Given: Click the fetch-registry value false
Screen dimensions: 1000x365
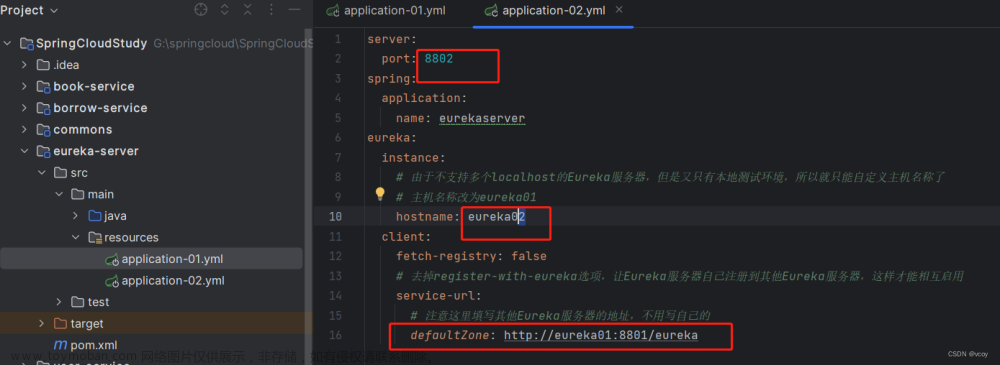Looking at the screenshot, I should coord(529,256).
